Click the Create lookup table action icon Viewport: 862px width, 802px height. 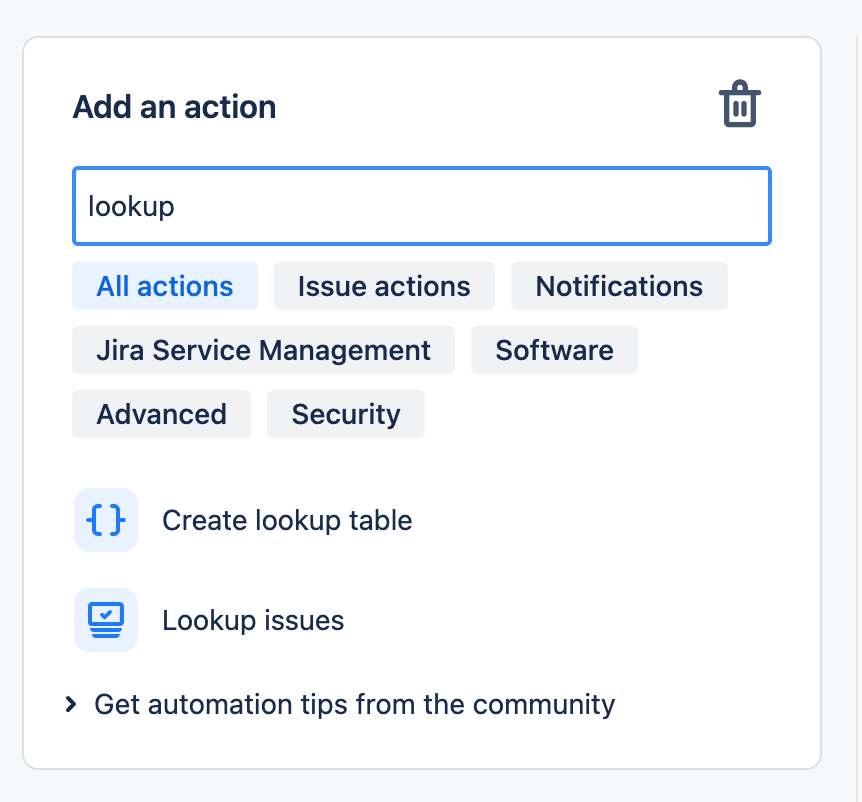coord(106,520)
